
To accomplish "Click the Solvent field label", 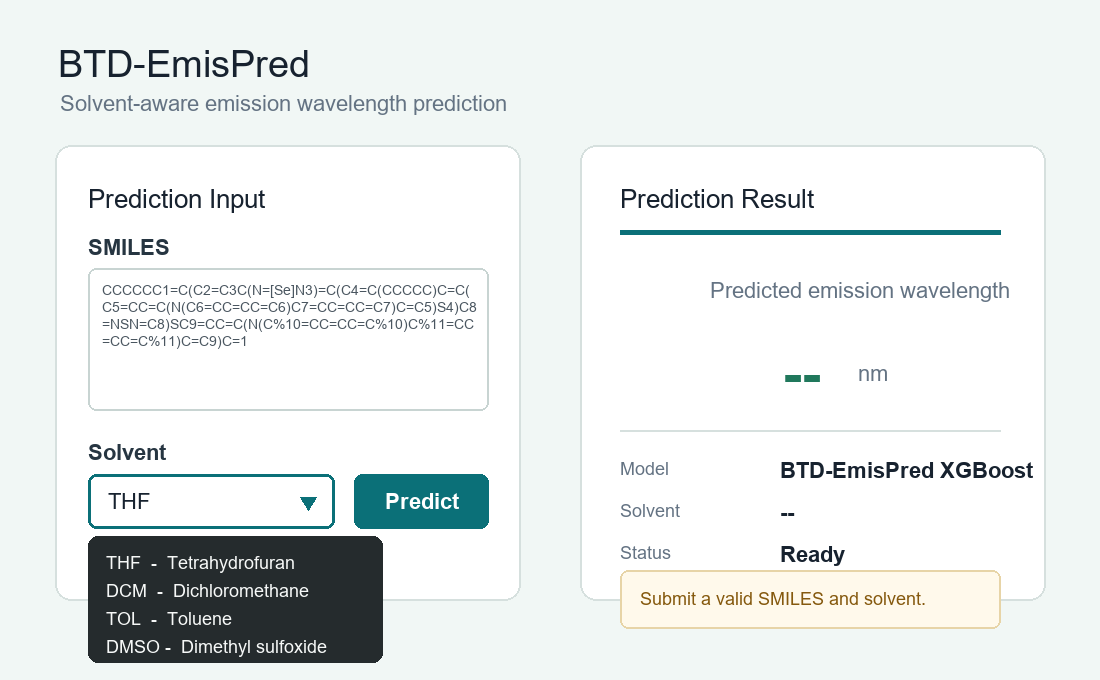I will 127,453.
